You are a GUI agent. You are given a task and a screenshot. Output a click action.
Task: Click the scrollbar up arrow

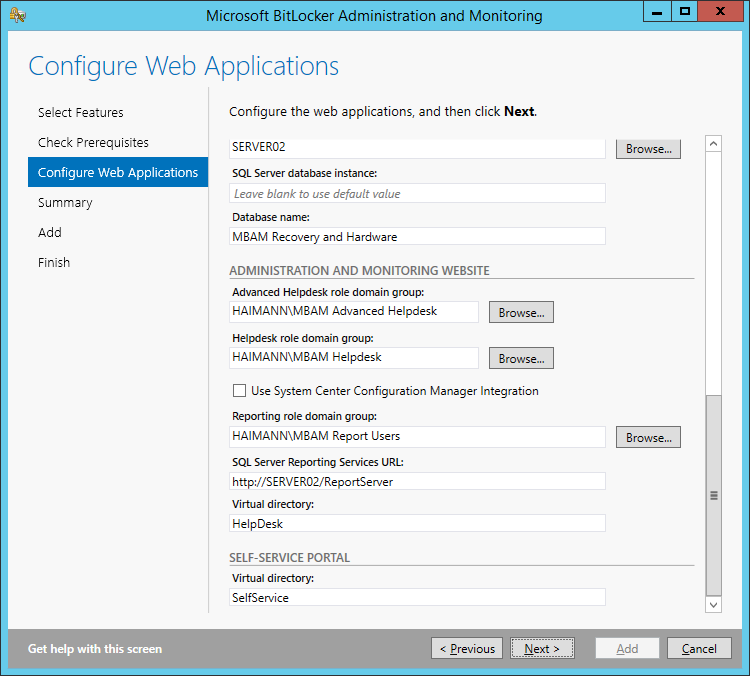pos(713,144)
